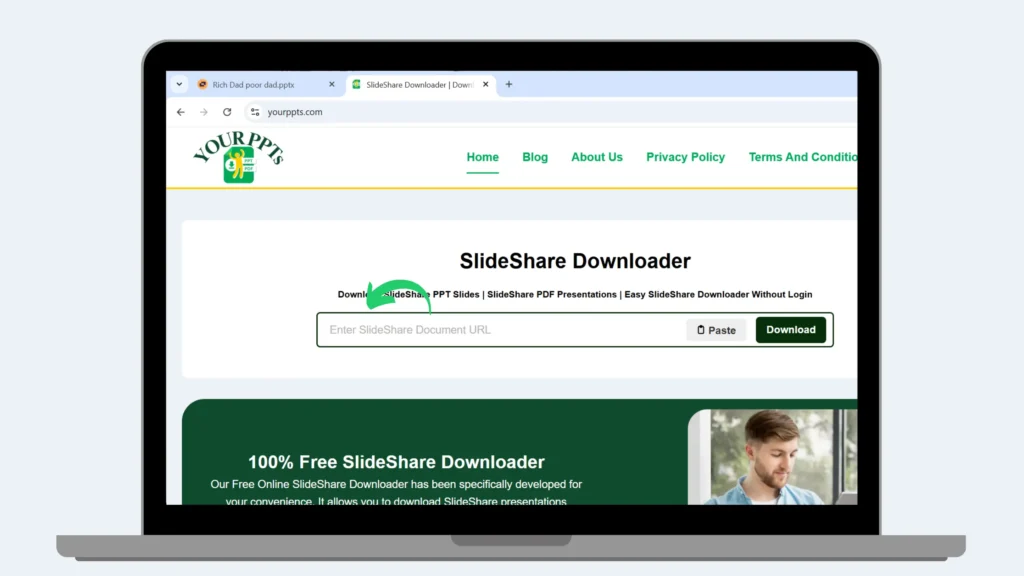Screen dimensions: 1024x576
Task: Click the dark green Download button
Action: click(x=790, y=330)
